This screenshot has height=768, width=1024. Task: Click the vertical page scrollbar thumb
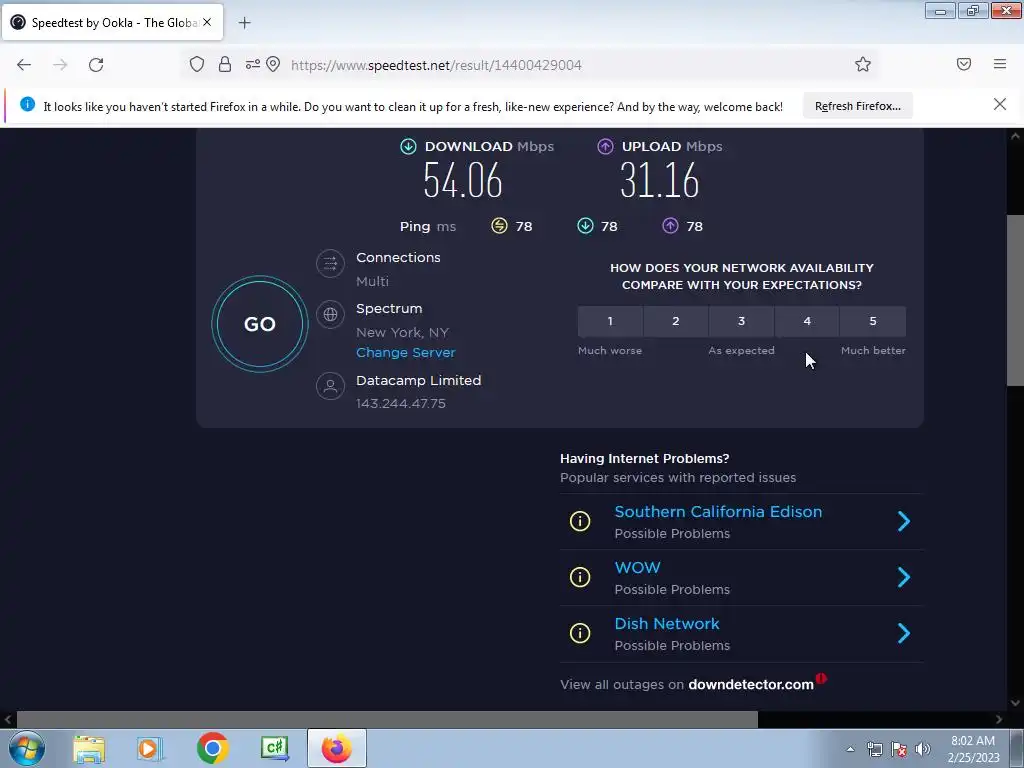(x=1015, y=300)
